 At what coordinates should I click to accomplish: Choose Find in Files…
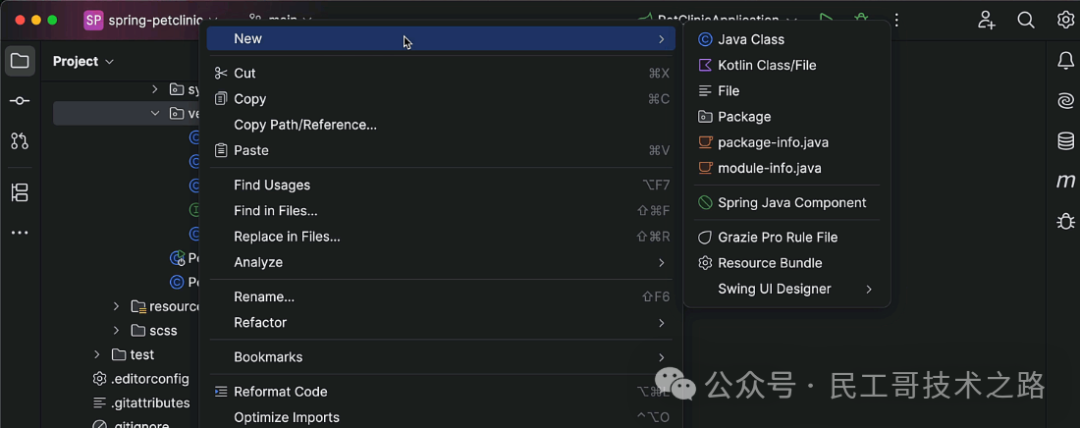[441, 211]
